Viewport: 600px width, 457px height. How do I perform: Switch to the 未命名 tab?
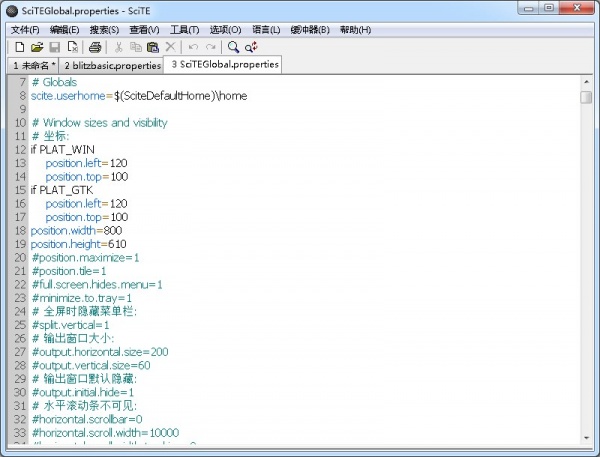tap(34, 65)
